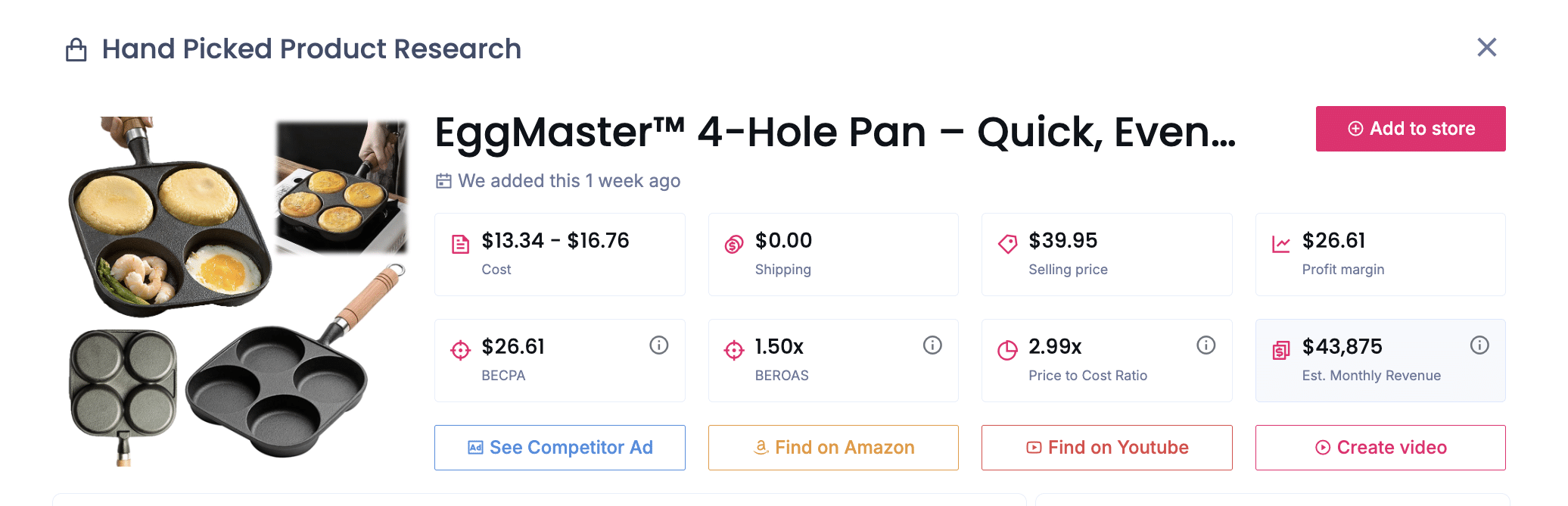Open Price to Cost Ratio info tooltip
1568x506 pixels.
(1206, 345)
